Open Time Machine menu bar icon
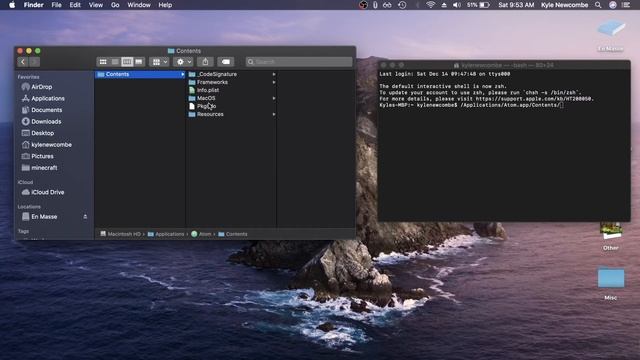Screen dimensions: 640x360 pyautogui.click(x=402, y=5)
